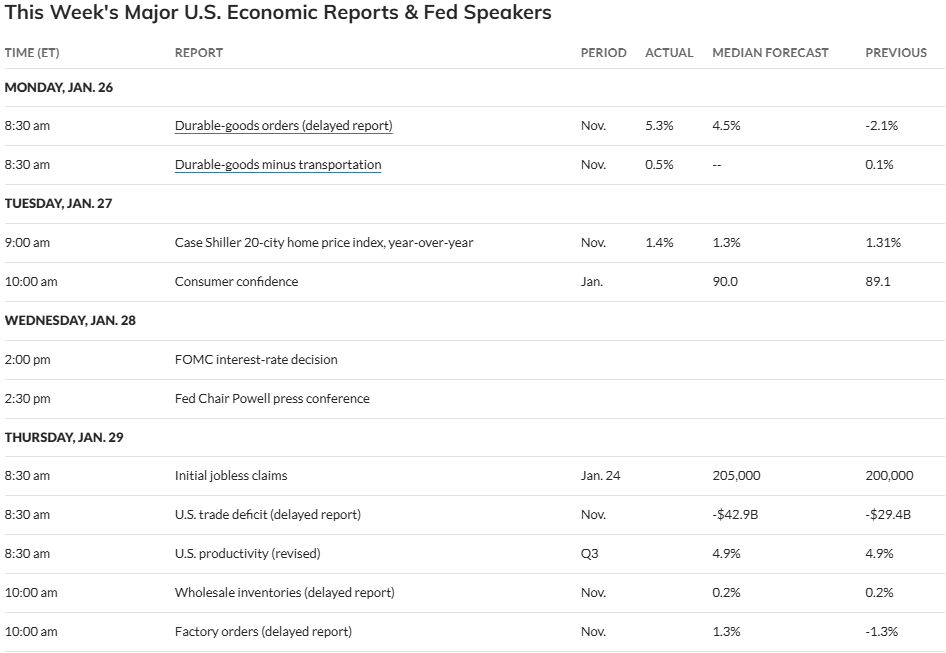
Task: Click the TIME (ET) column header
Action: click(x=32, y=52)
